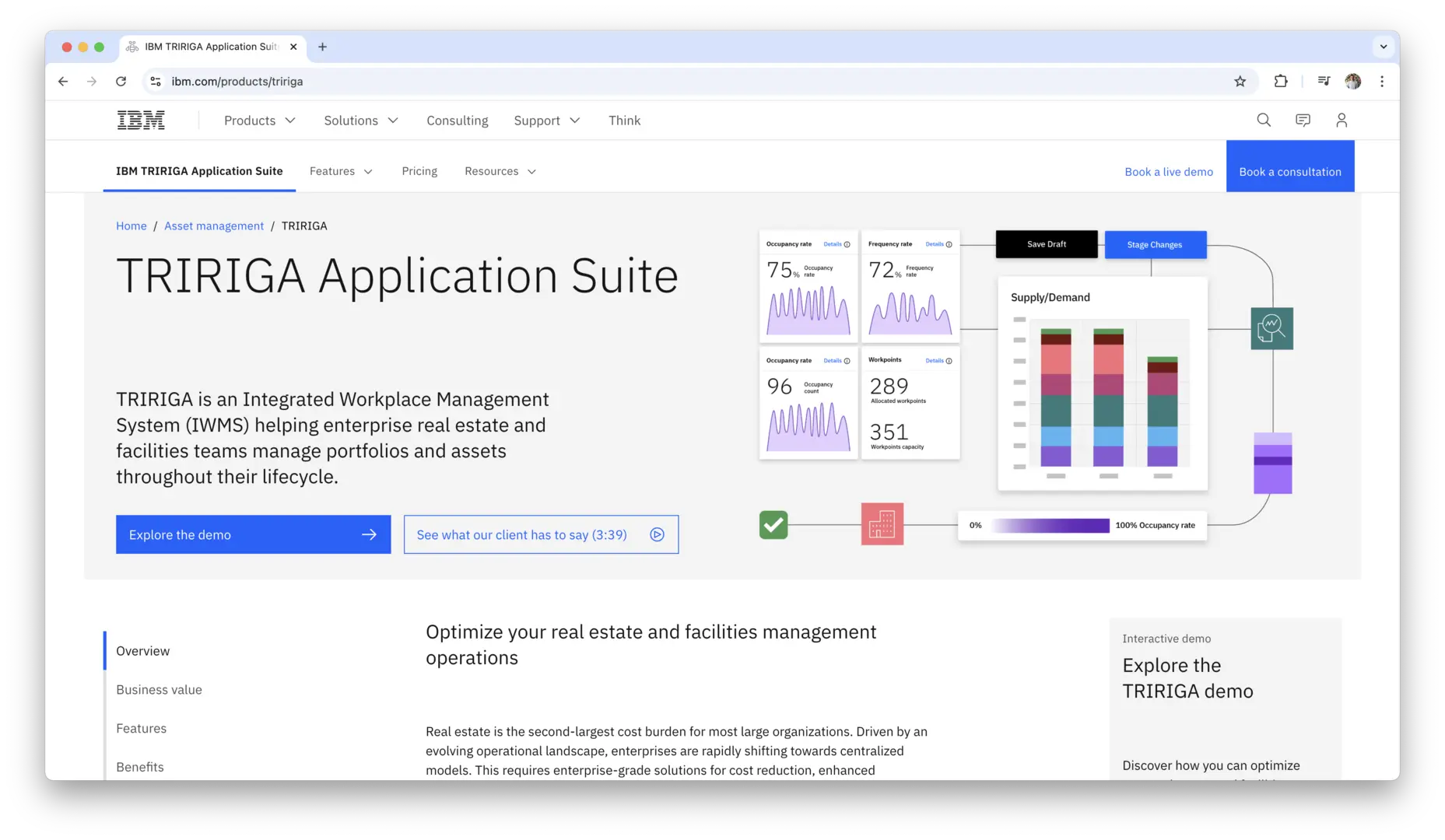Open the tab search chevron in Chrome
Viewport: 1445px width, 840px height.
tap(1384, 47)
